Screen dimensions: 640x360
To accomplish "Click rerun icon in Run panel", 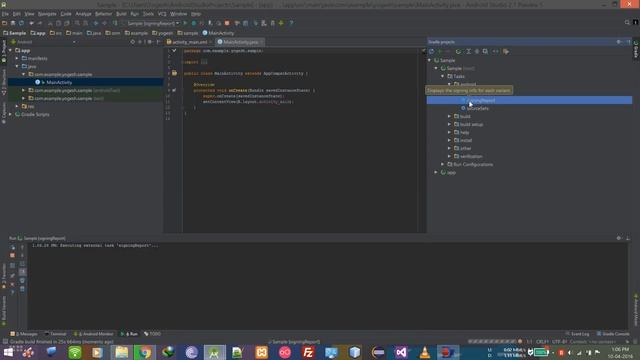I will click(x=12, y=247).
